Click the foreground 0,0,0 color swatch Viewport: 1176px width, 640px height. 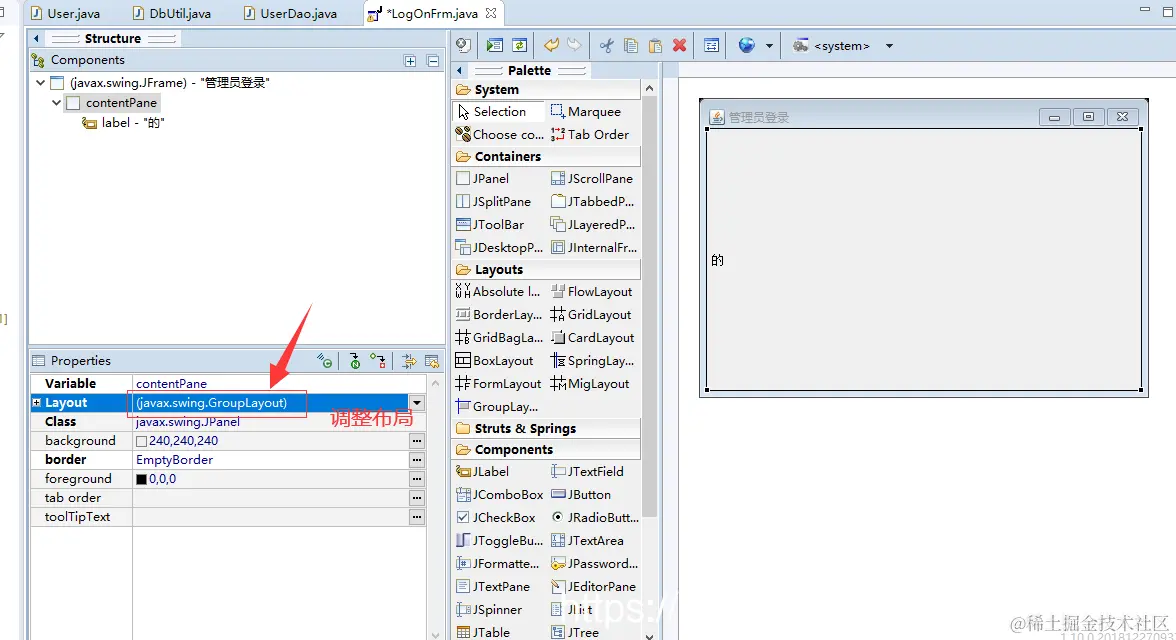click(141, 479)
